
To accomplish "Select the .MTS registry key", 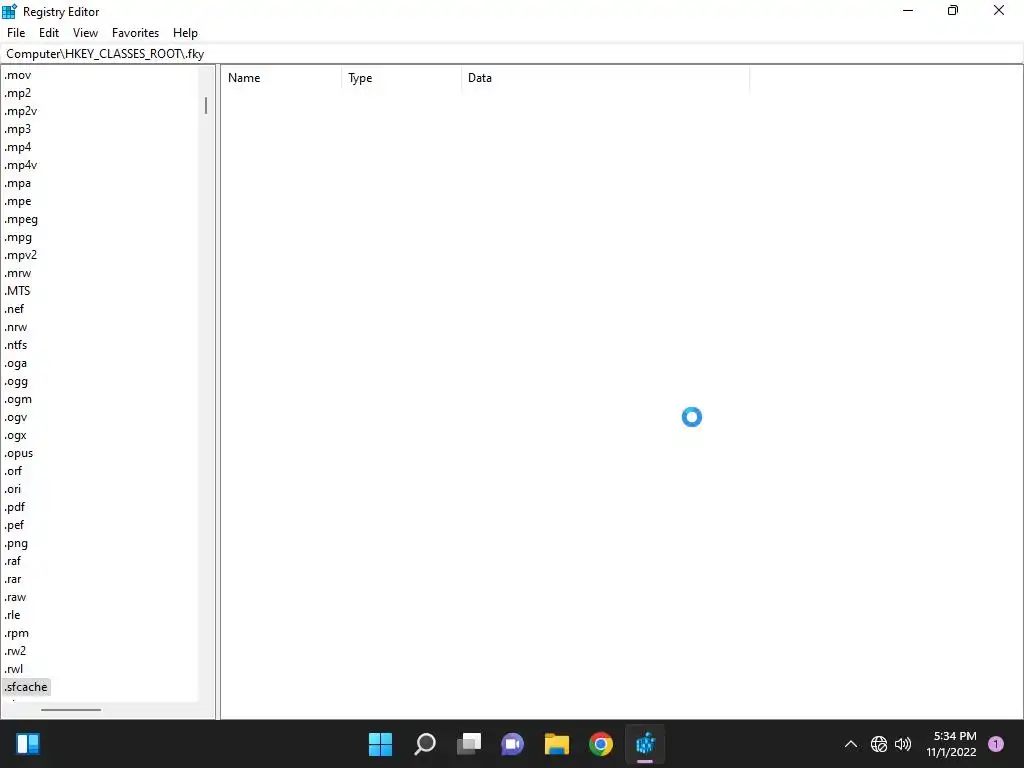I will point(17,291).
